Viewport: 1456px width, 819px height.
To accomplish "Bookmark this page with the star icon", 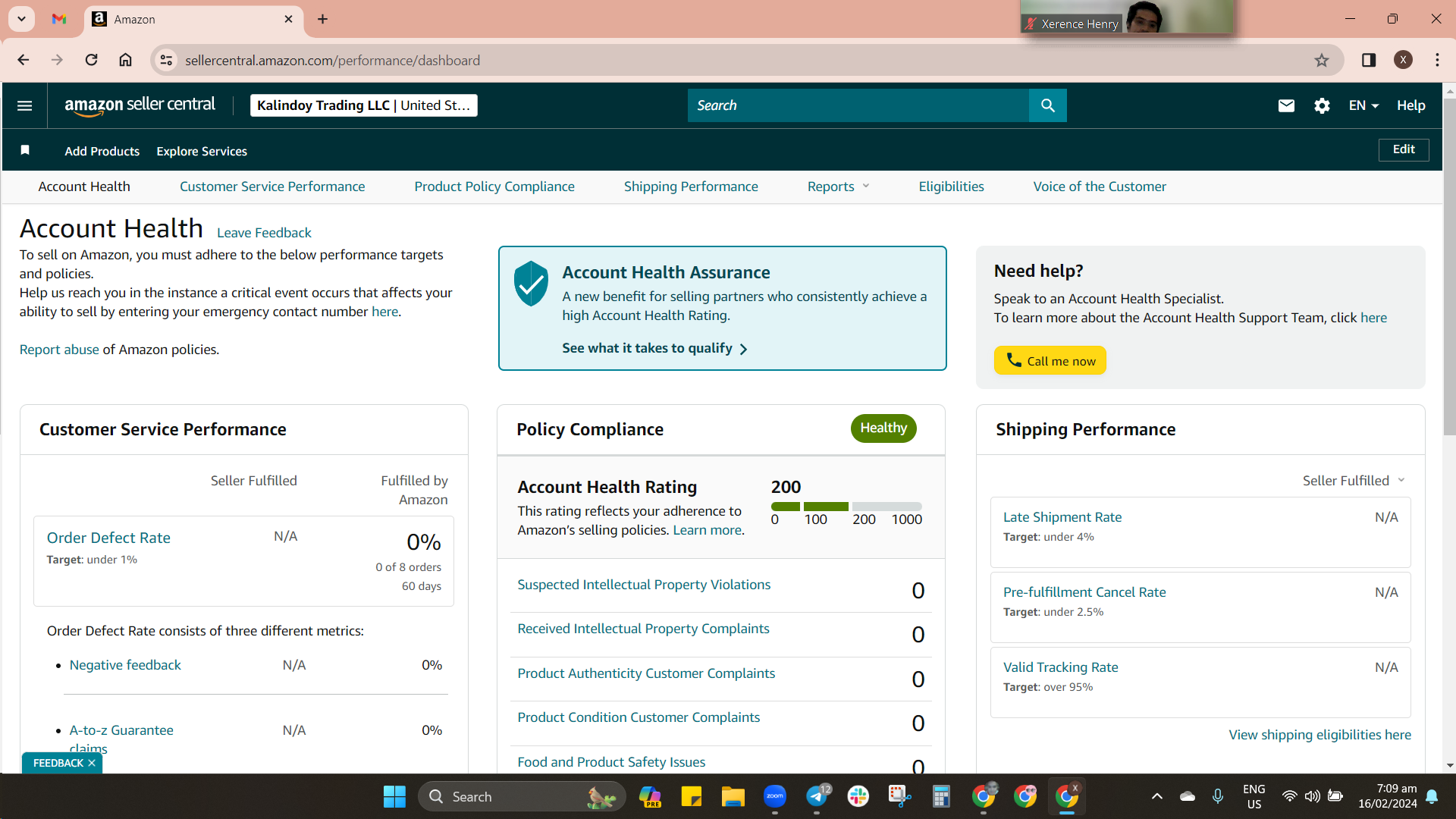I will click(x=1322, y=61).
